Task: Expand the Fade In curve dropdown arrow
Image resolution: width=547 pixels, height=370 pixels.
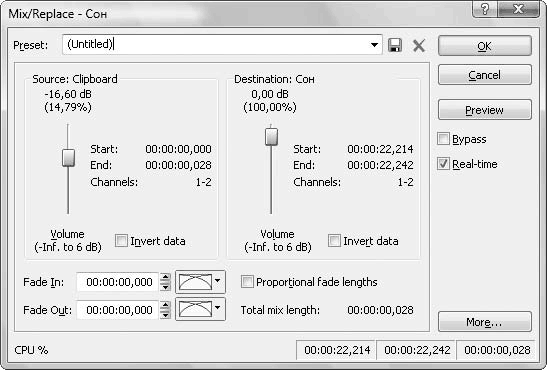Action: tap(218, 281)
